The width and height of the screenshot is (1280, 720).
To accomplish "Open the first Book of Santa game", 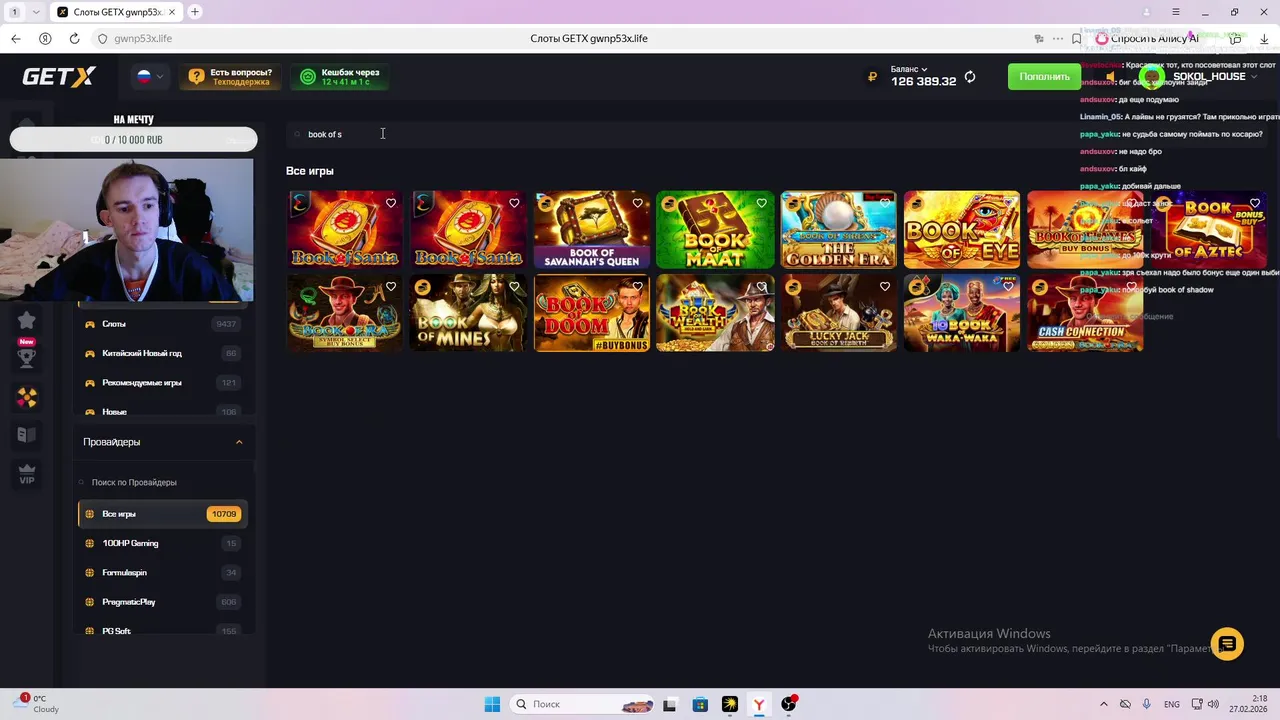I will coord(345,230).
